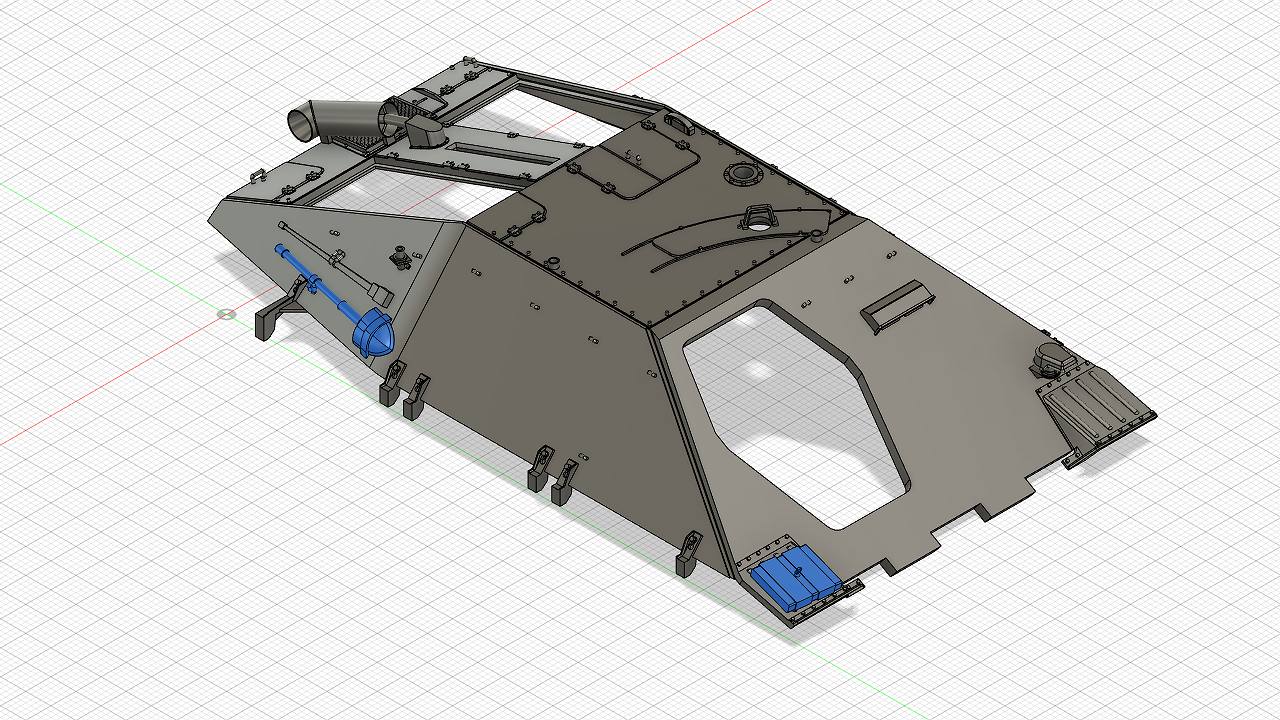This screenshot has height=720, width=1280.
Task: Click the origin point marker on grid
Action: click(x=227, y=314)
